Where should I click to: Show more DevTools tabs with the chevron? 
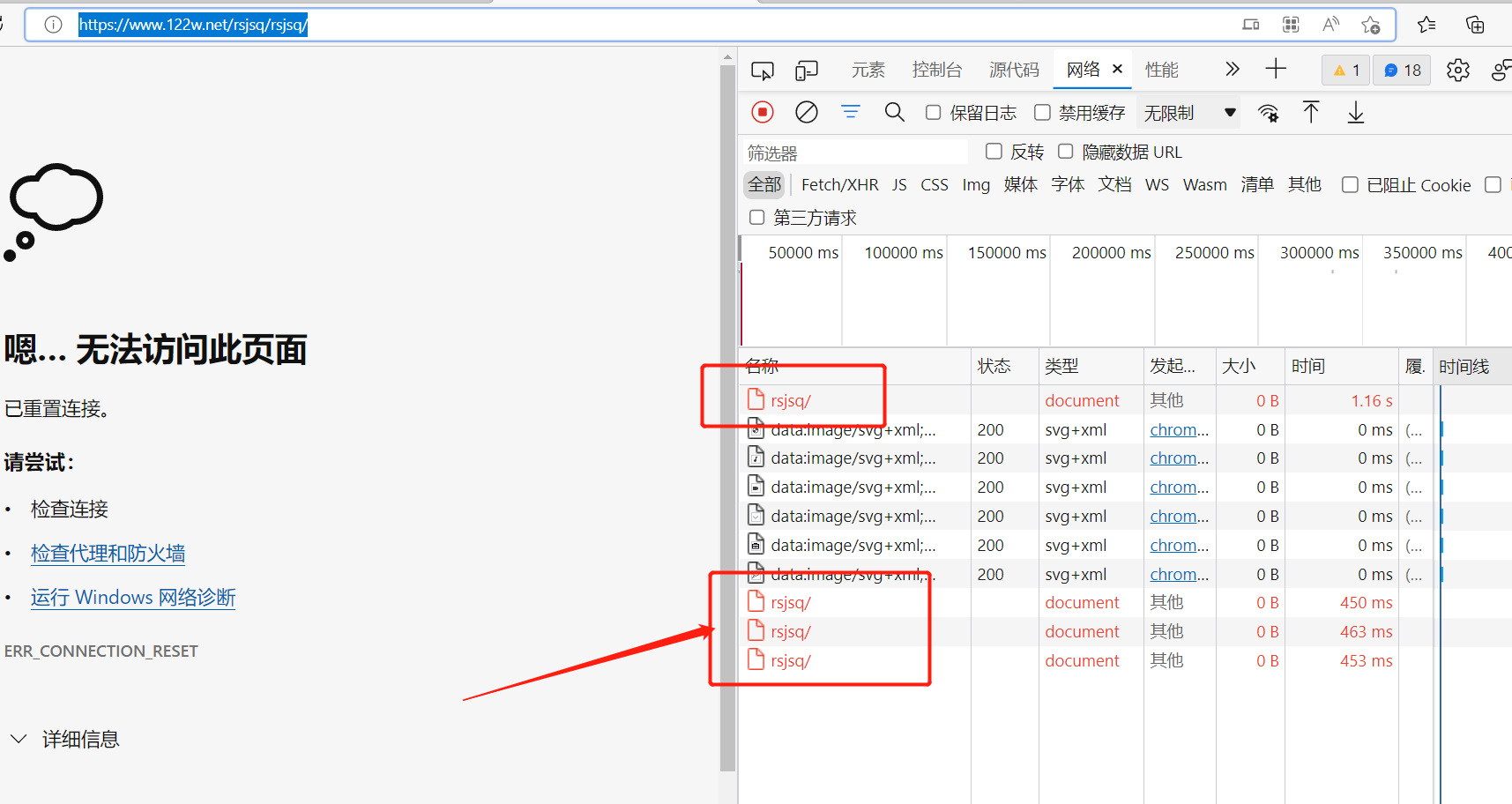1232,69
